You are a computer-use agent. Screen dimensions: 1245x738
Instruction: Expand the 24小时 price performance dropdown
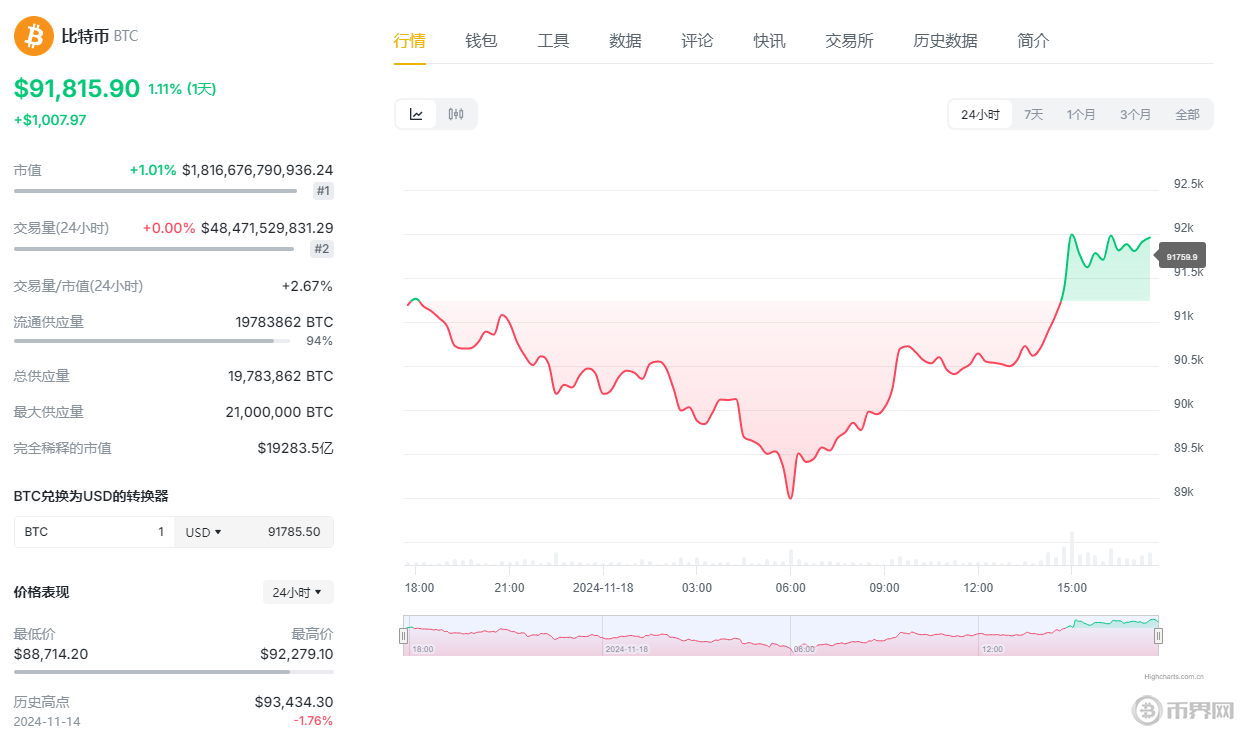[x=298, y=592]
